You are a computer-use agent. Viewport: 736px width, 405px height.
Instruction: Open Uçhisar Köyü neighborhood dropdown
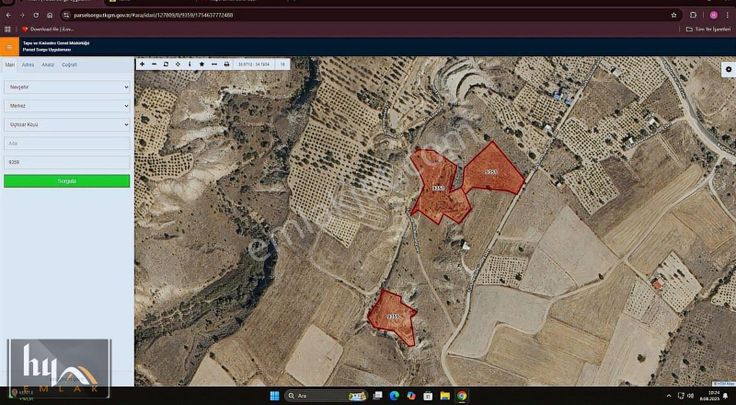click(67, 124)
